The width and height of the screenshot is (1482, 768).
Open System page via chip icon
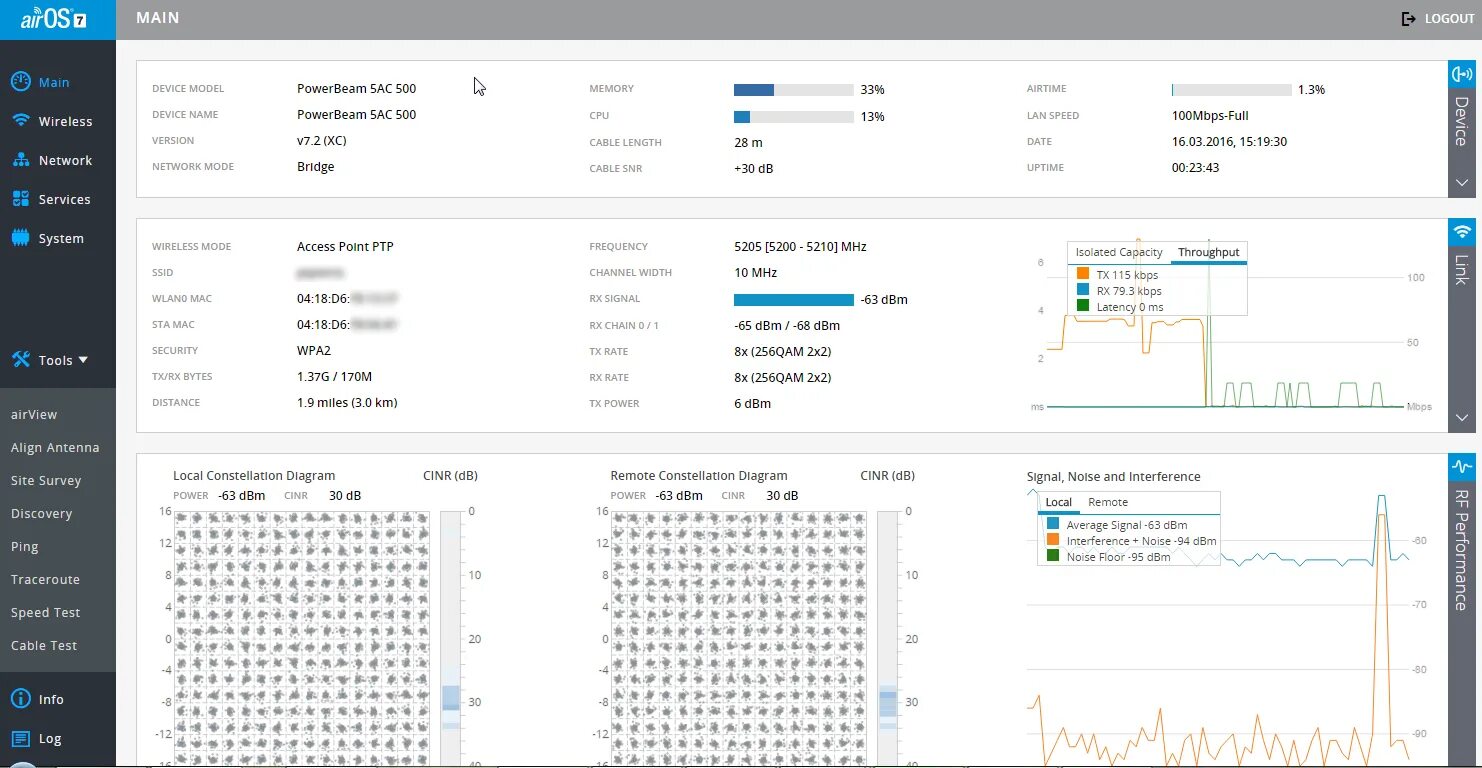(x=20, y=238)
